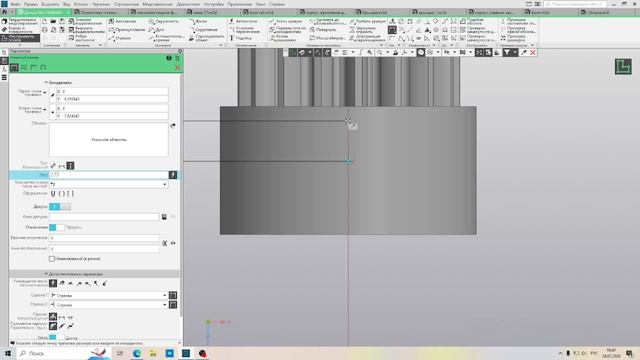Check the Номинальный (в рамке) checkbox
640x360 pixels.
[x=52, y=259]
